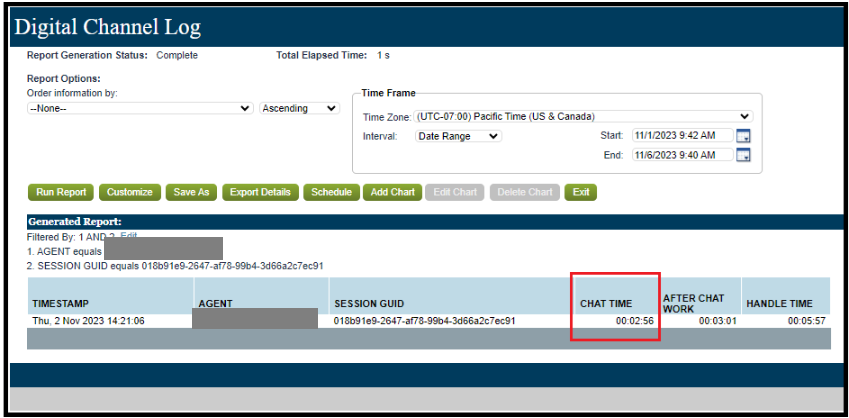Click the Export Details button

tap(260, 192)
